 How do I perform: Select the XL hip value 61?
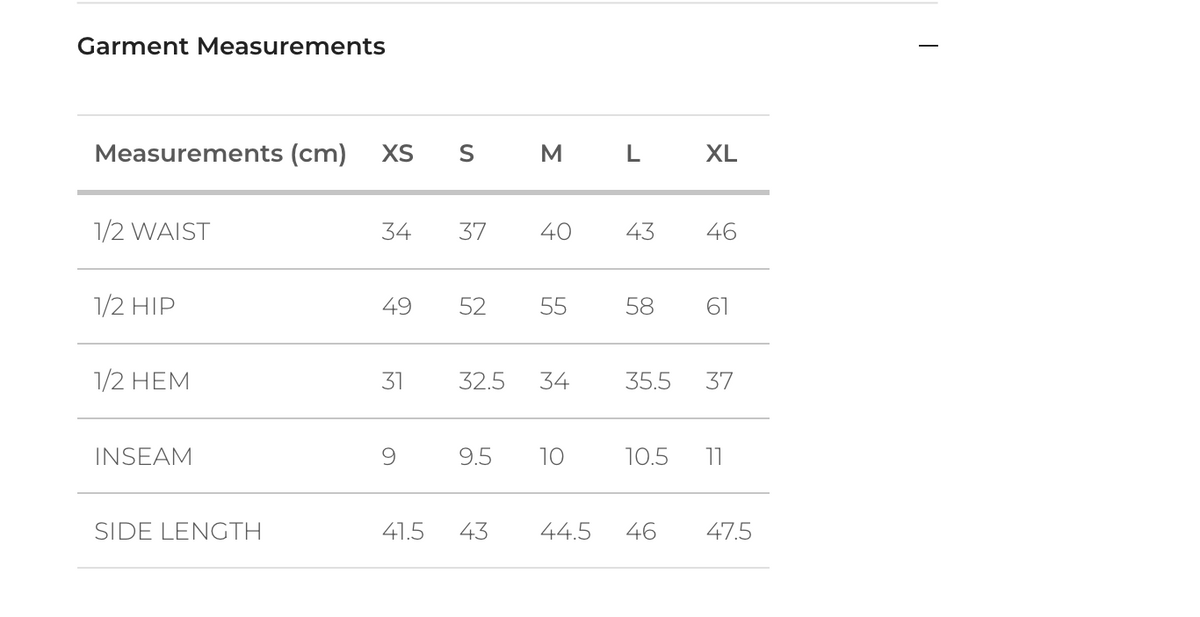(717, 307)
